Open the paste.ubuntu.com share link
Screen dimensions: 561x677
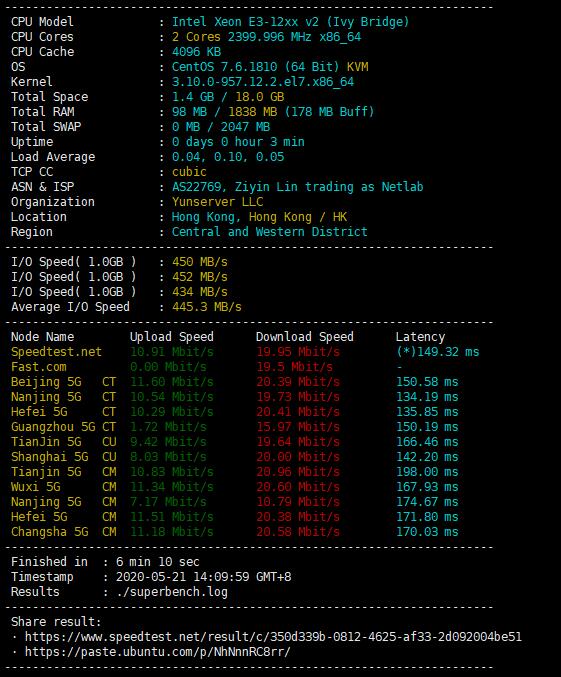click(158, 652)
